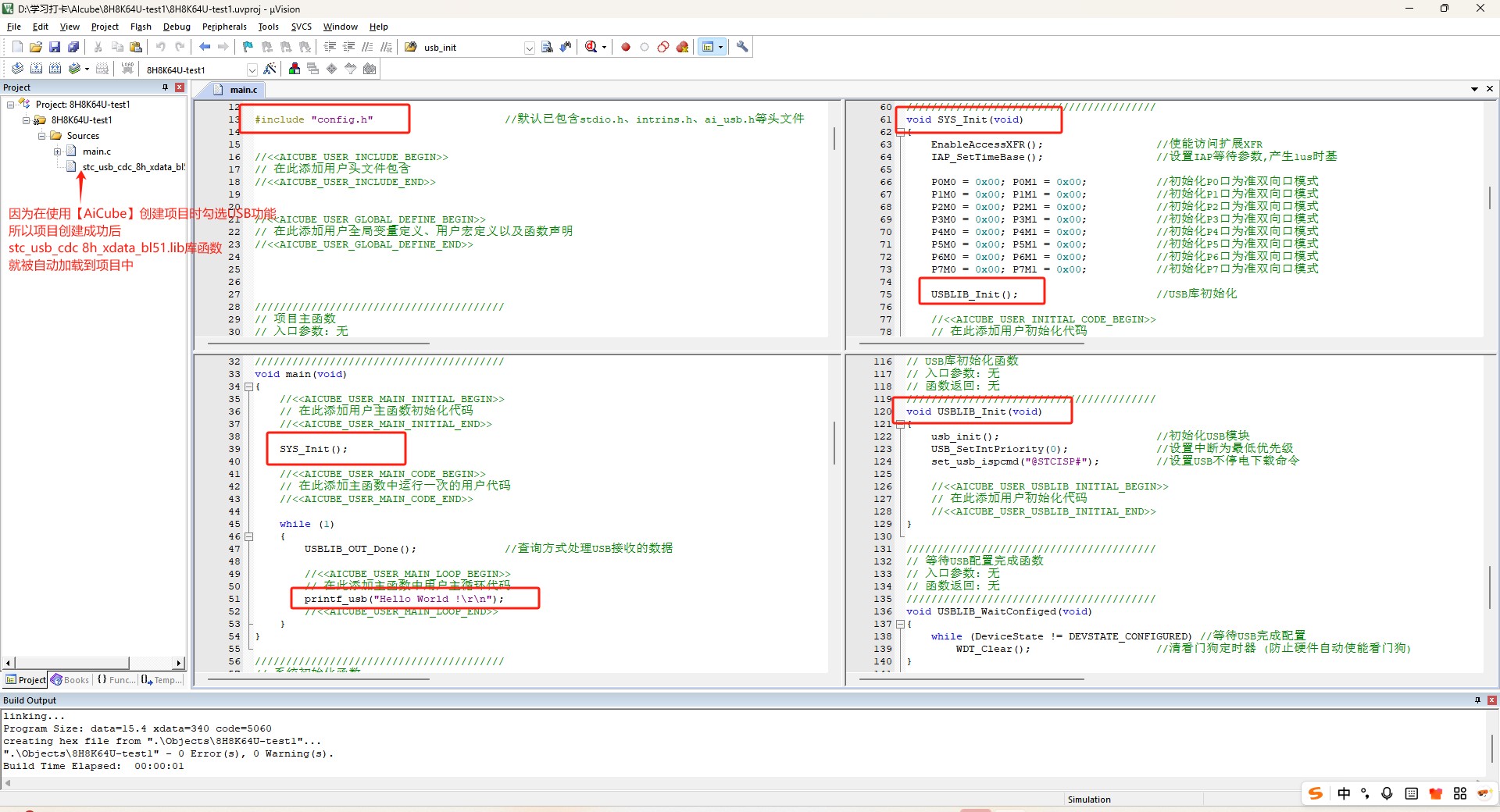Toggle auto-hide pin on Build Output panel
The image size is (1500, 812).
tap(1477, 700)
